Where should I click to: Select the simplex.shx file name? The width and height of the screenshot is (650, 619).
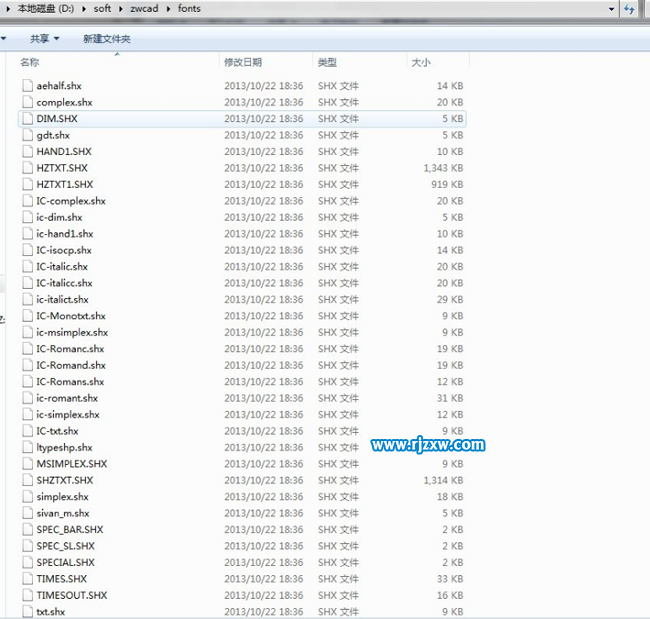click(x=62, y=496)
